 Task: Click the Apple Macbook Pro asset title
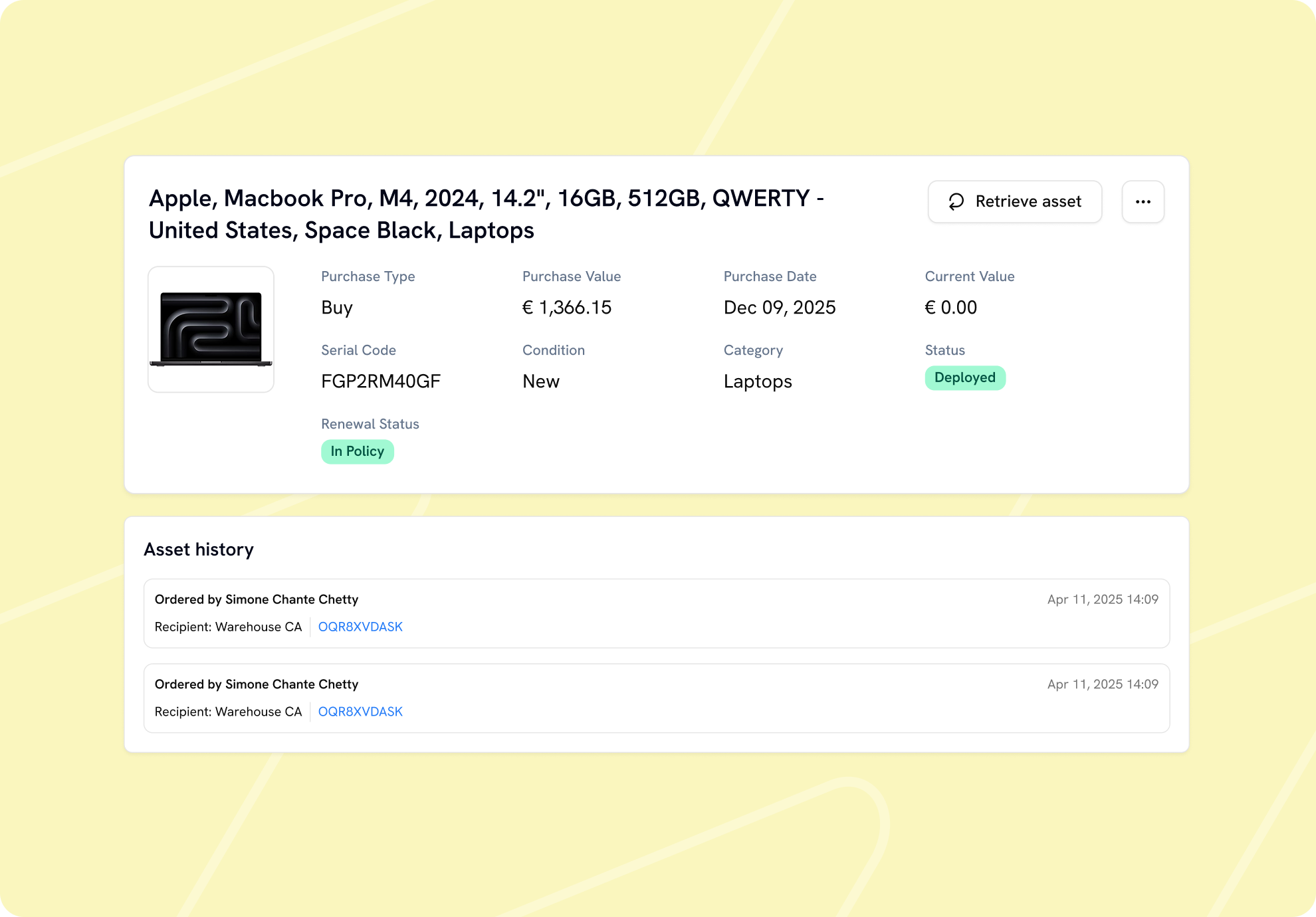(487, 214)
